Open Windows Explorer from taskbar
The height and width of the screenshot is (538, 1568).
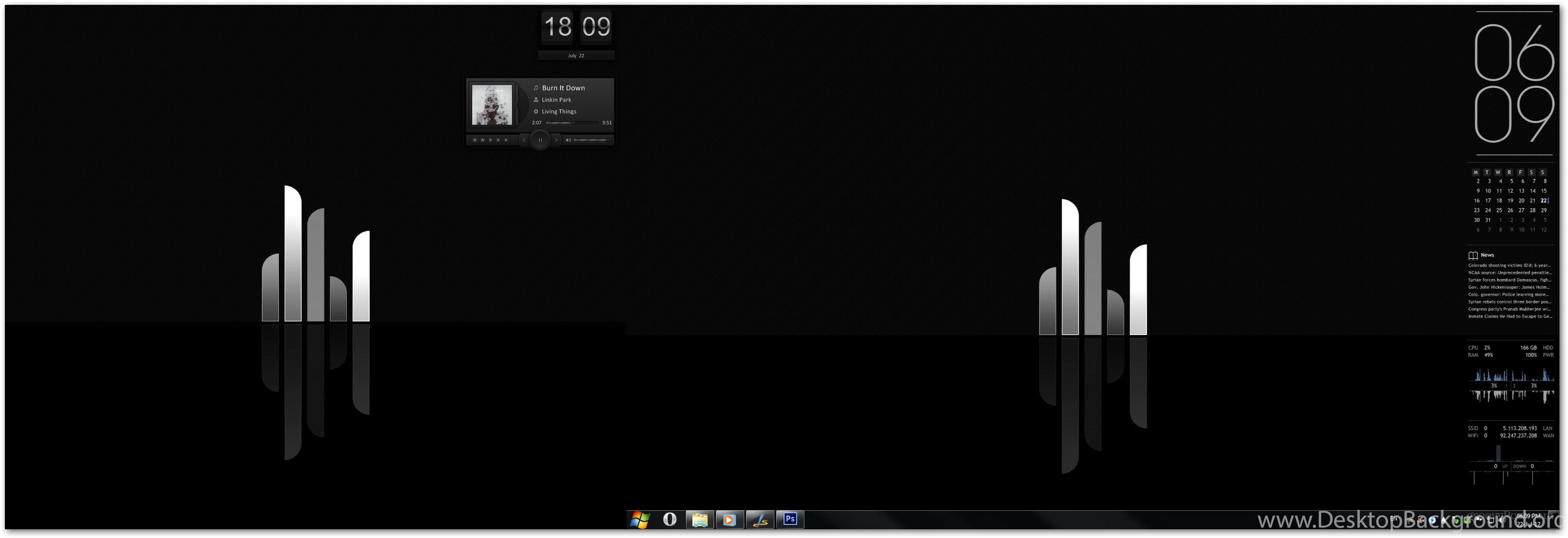pyautogui.click(x=699, y=520)
